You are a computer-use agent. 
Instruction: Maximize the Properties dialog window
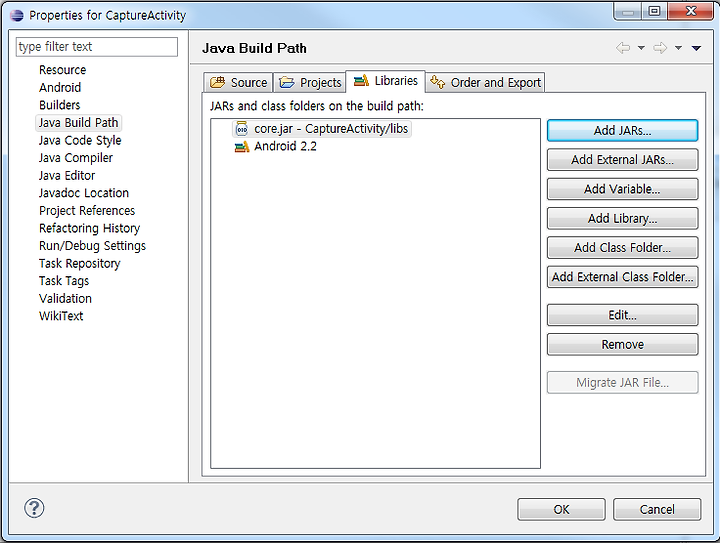654,11
